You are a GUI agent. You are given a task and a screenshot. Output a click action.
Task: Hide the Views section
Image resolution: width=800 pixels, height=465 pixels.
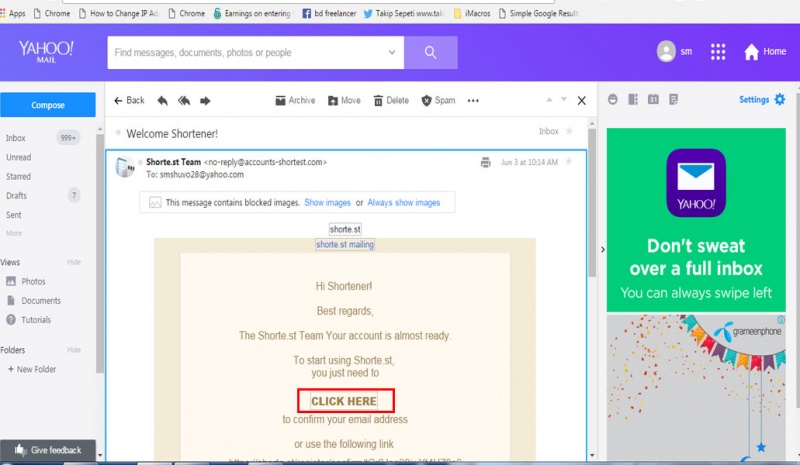click(73, 262)
